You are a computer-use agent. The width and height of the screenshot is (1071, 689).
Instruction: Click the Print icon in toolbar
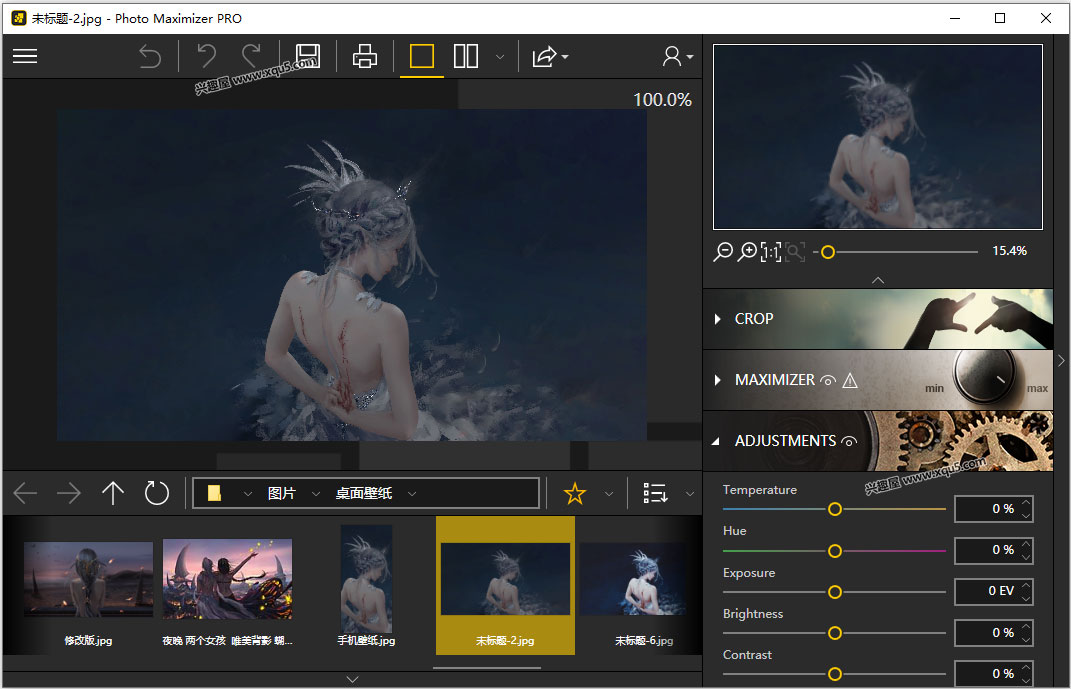(365, 56)
